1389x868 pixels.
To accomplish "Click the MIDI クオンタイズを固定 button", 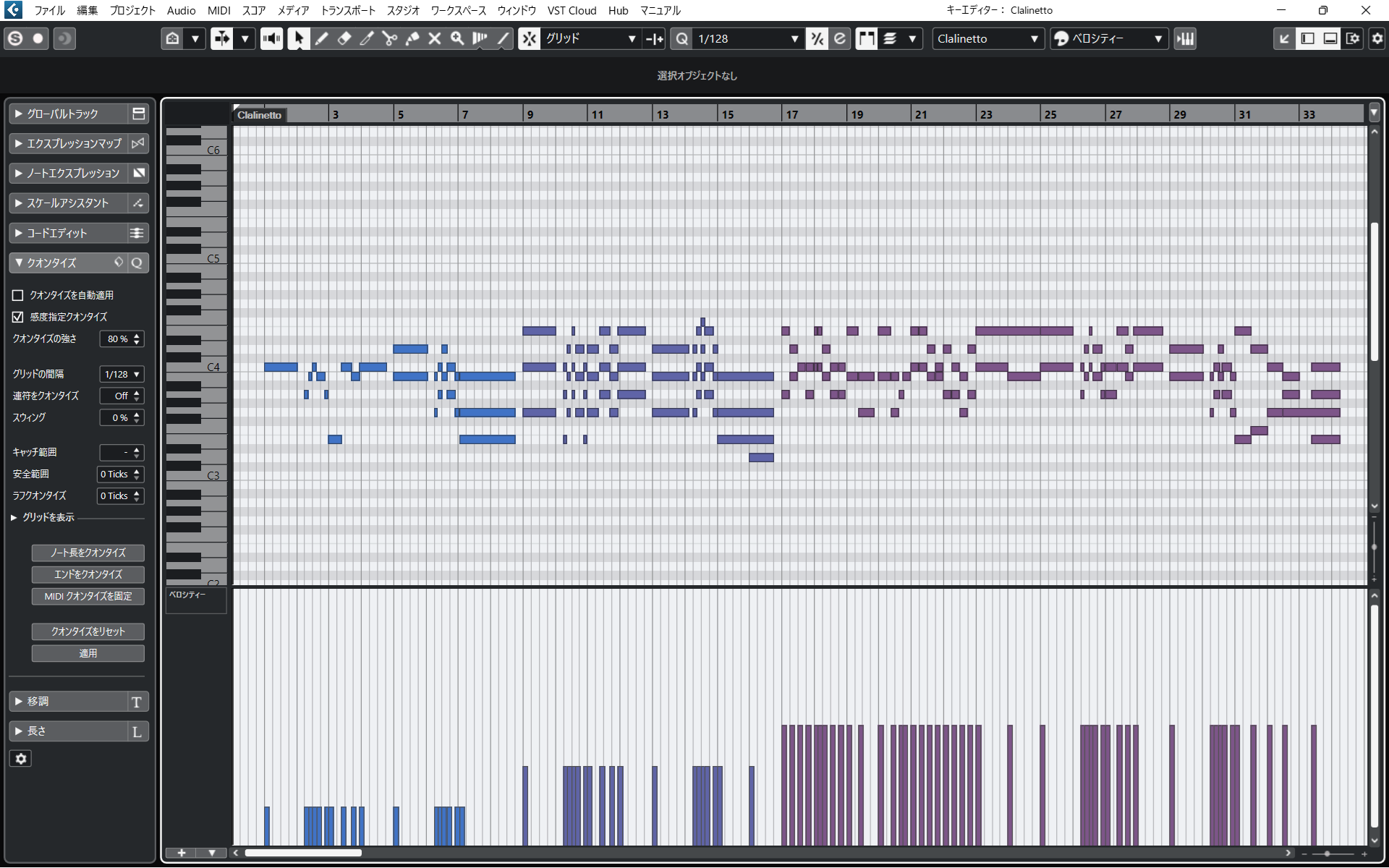I will (88, 596).
